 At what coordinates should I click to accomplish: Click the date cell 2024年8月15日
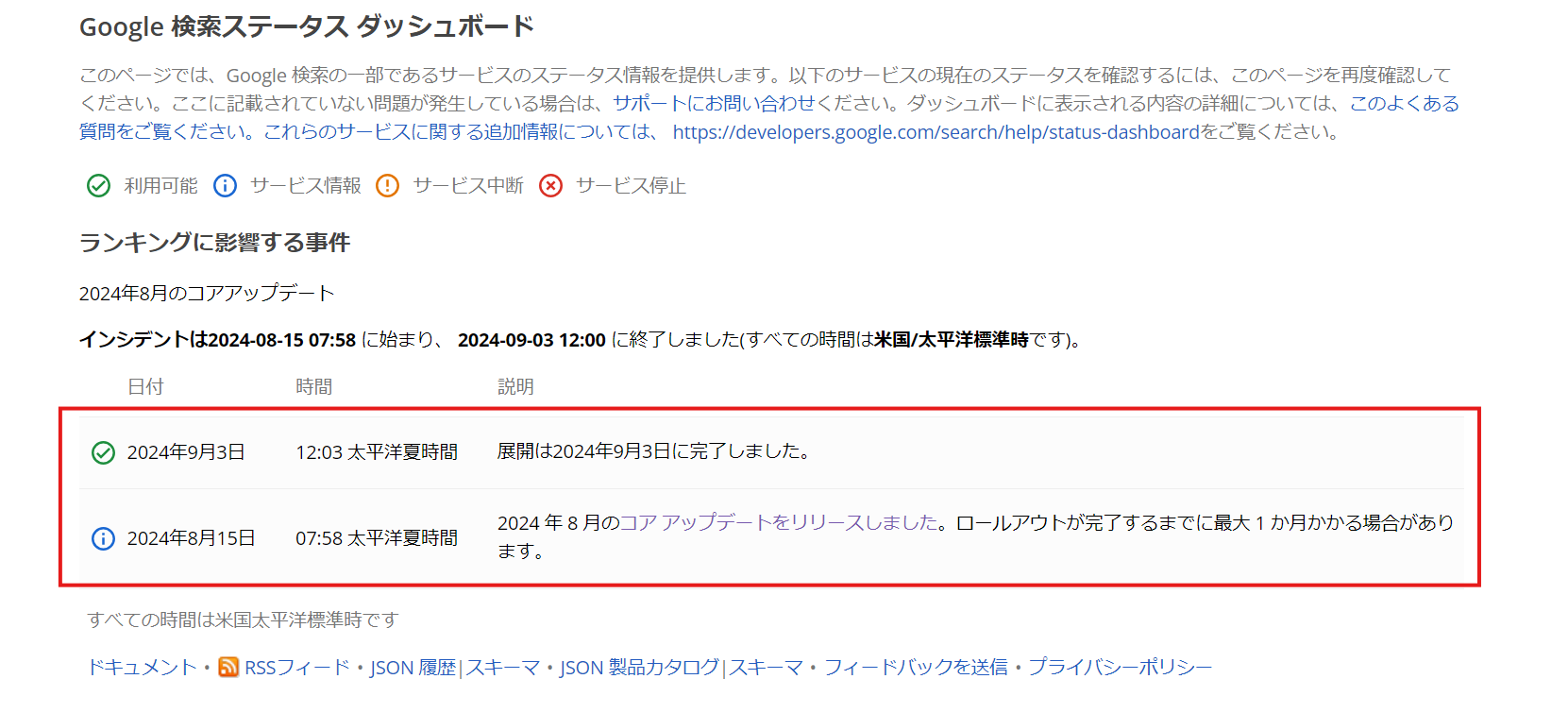tap(192, 538)
